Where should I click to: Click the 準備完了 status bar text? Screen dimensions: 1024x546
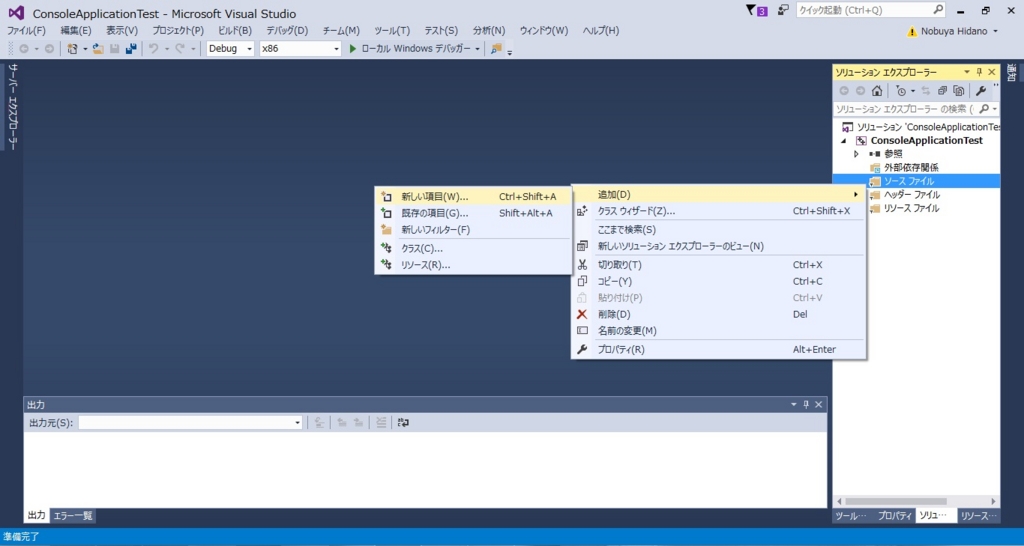(x=21, y=537)
